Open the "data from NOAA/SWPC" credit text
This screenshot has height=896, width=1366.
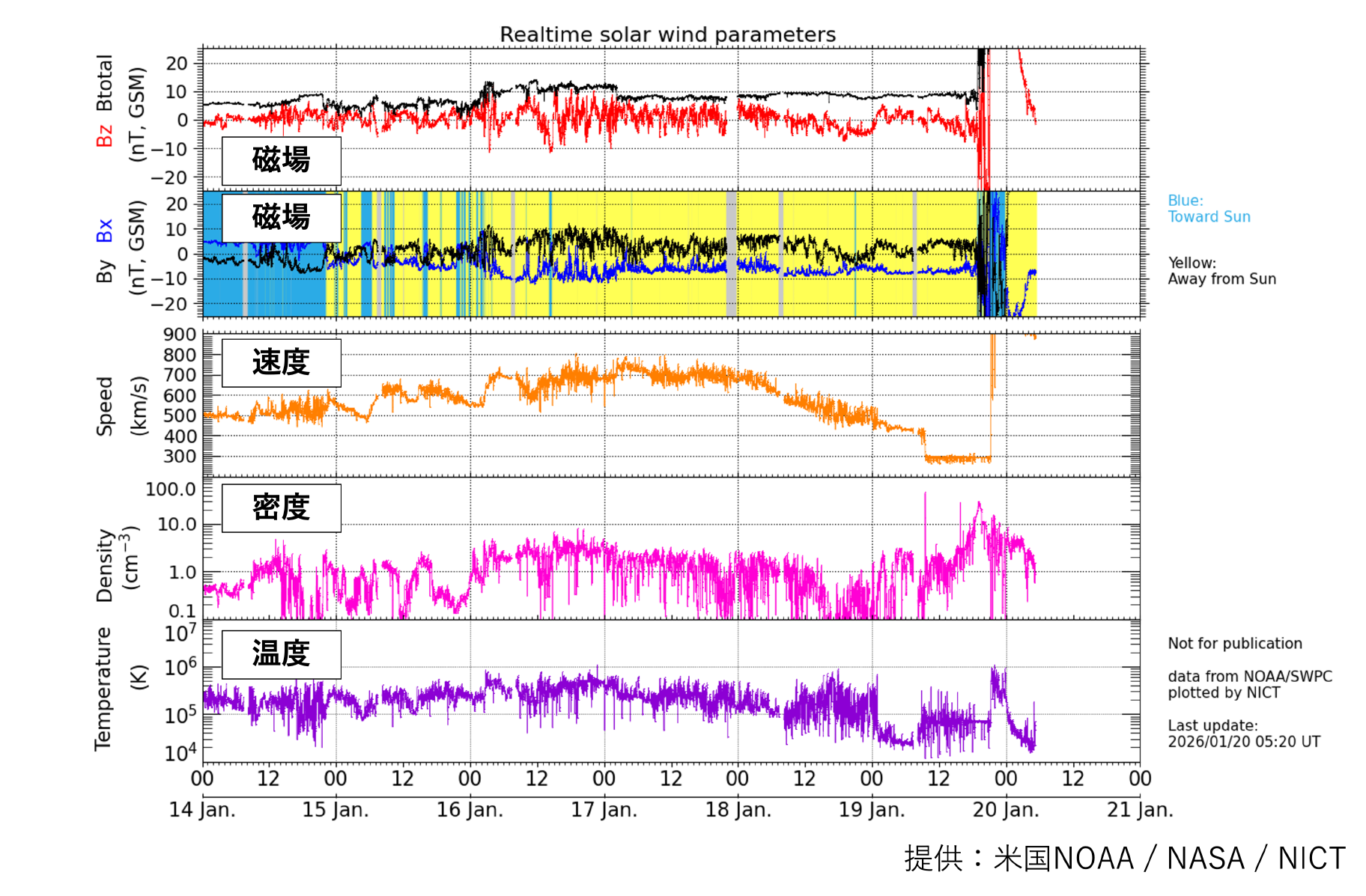coord(1249,677)
